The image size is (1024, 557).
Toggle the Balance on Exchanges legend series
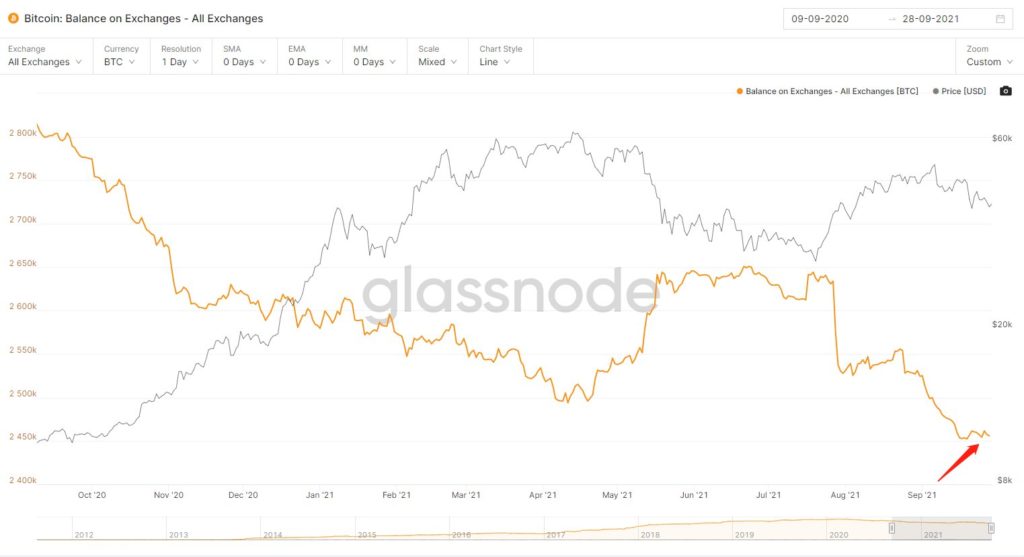826,91
